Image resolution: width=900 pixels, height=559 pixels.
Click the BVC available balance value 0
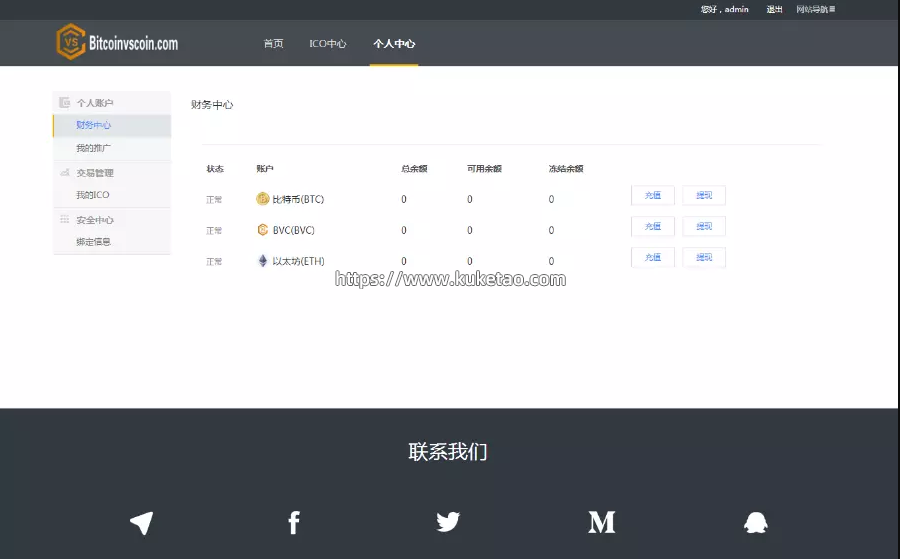[470, 230]
